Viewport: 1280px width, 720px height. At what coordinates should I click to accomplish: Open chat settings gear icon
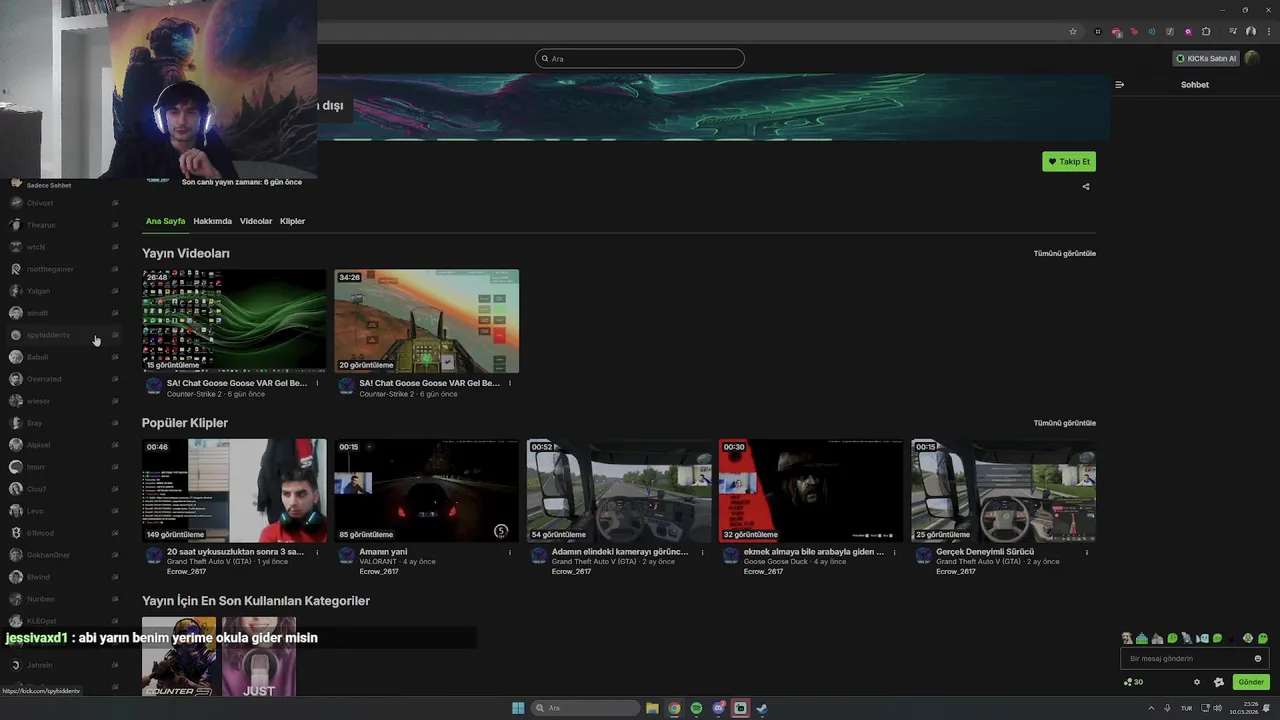pyautogui.click(x=1197, y=682)
